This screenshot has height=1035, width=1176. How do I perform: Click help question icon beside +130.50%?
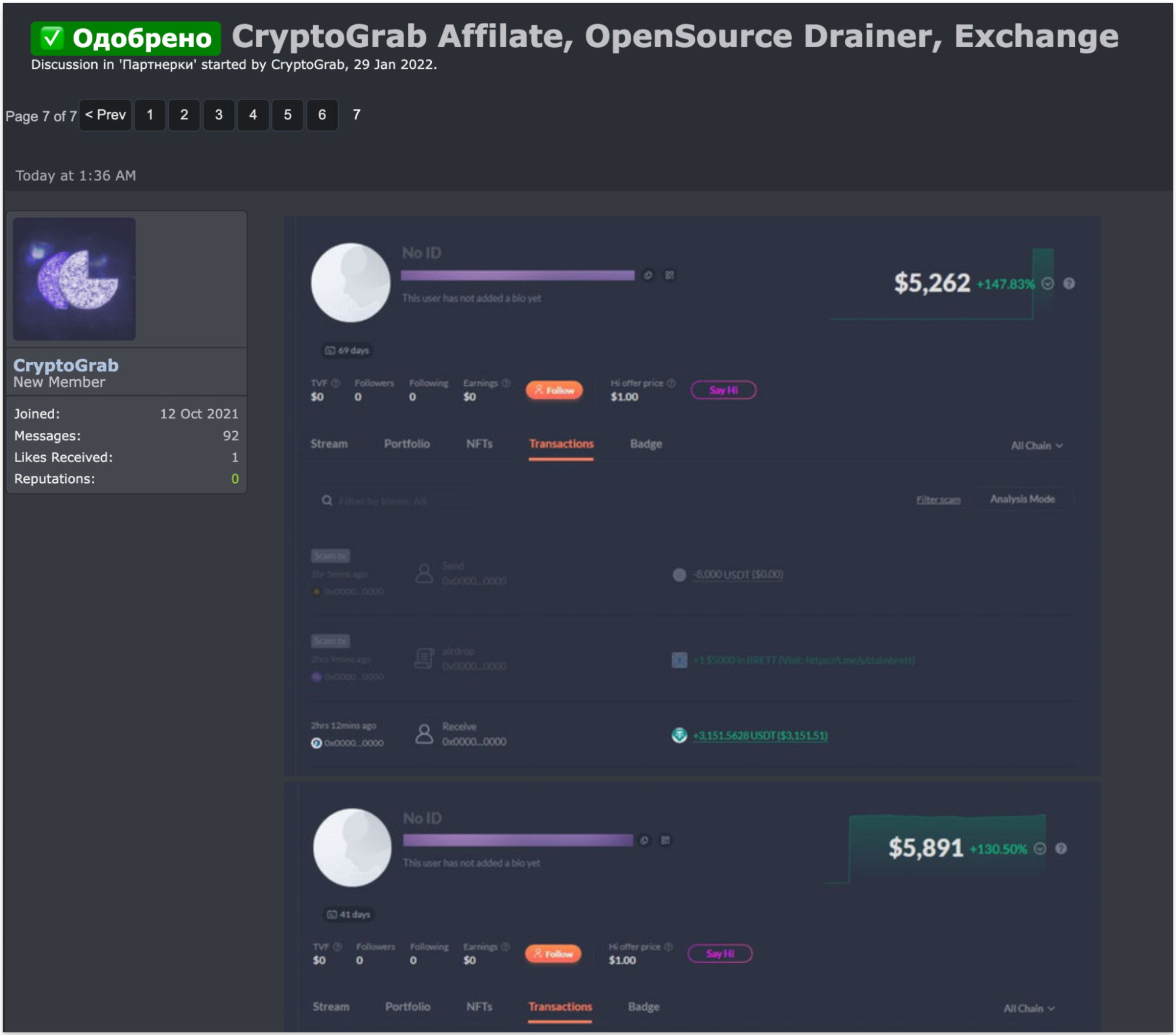click(x=1061, y=849)
